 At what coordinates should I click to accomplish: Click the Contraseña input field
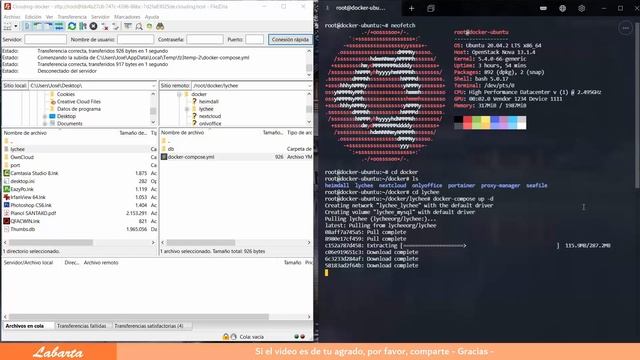pos(205,40)
